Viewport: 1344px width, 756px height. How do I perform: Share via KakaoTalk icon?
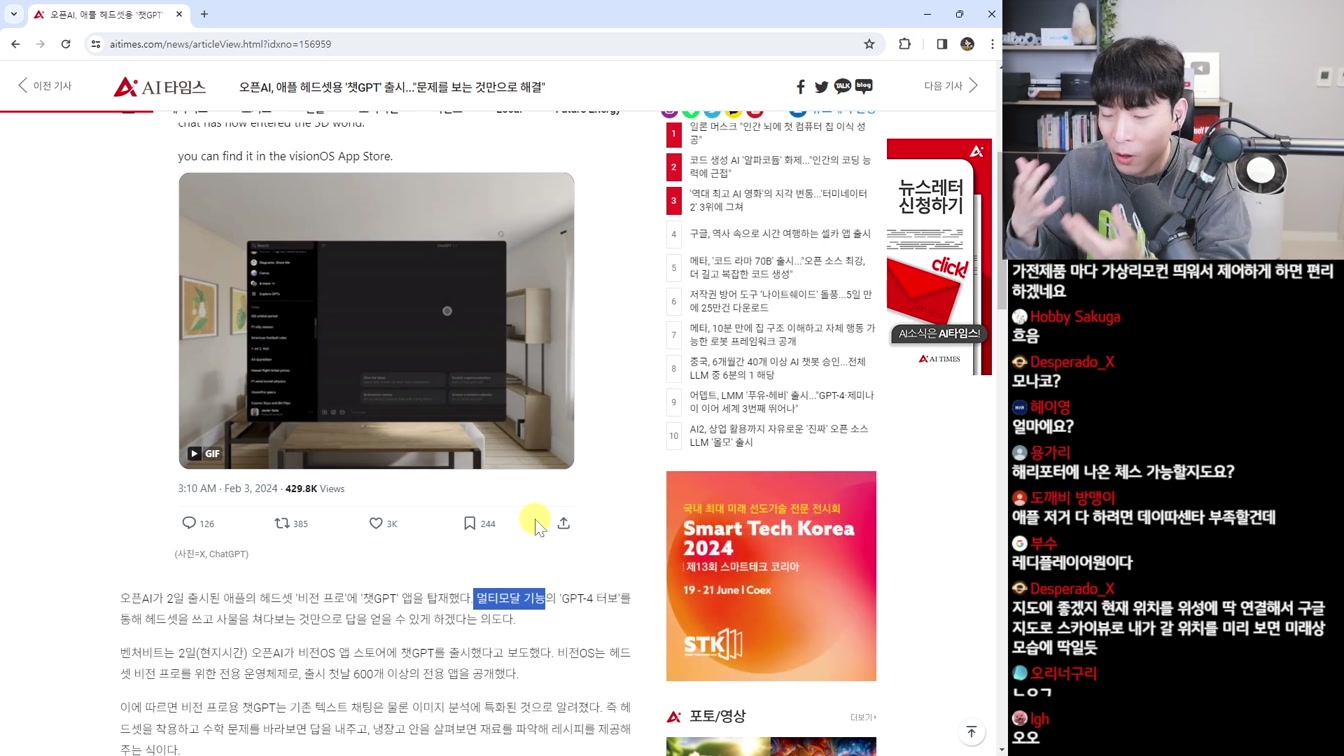(x=842, y=87)
